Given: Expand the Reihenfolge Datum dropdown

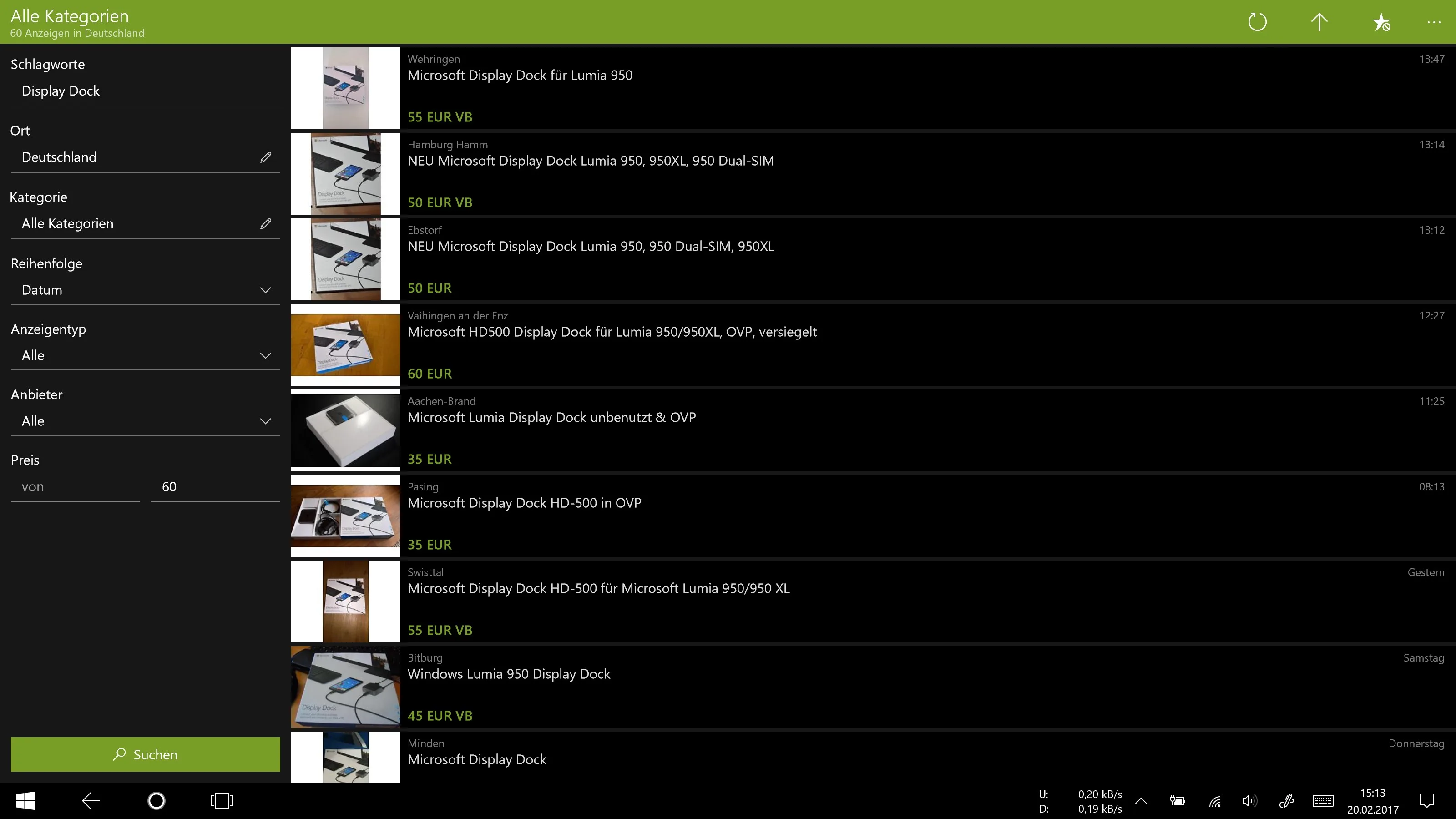Looking at the screenshot, I should (x=145, y=290).
